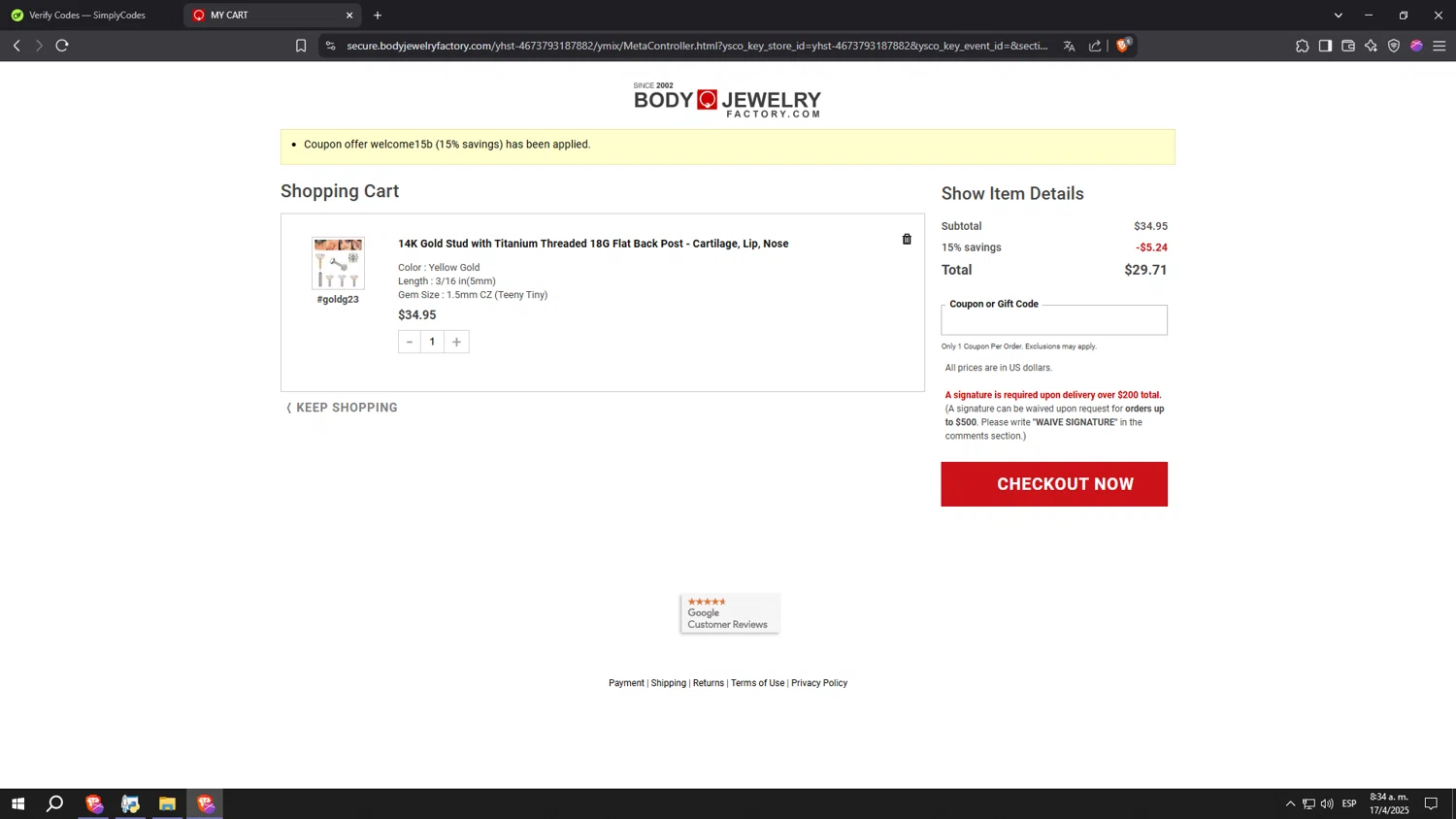Click the KEEP SHOPPING link

click(x=342, y=408)
